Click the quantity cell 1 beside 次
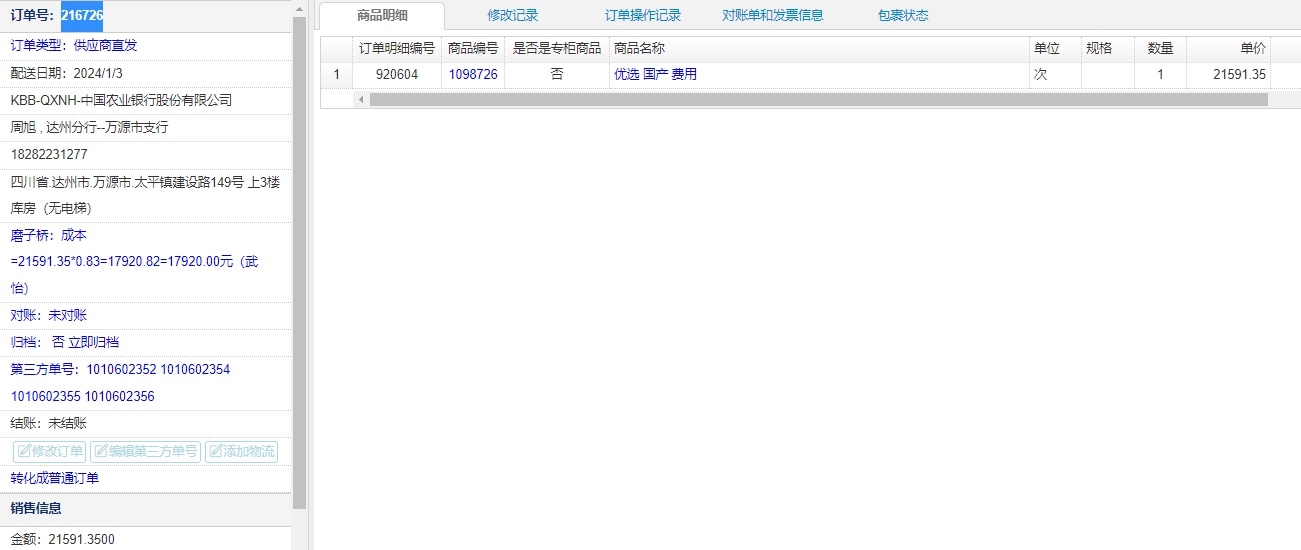Screen dimensions: 1301x550 click(1161, 74)
